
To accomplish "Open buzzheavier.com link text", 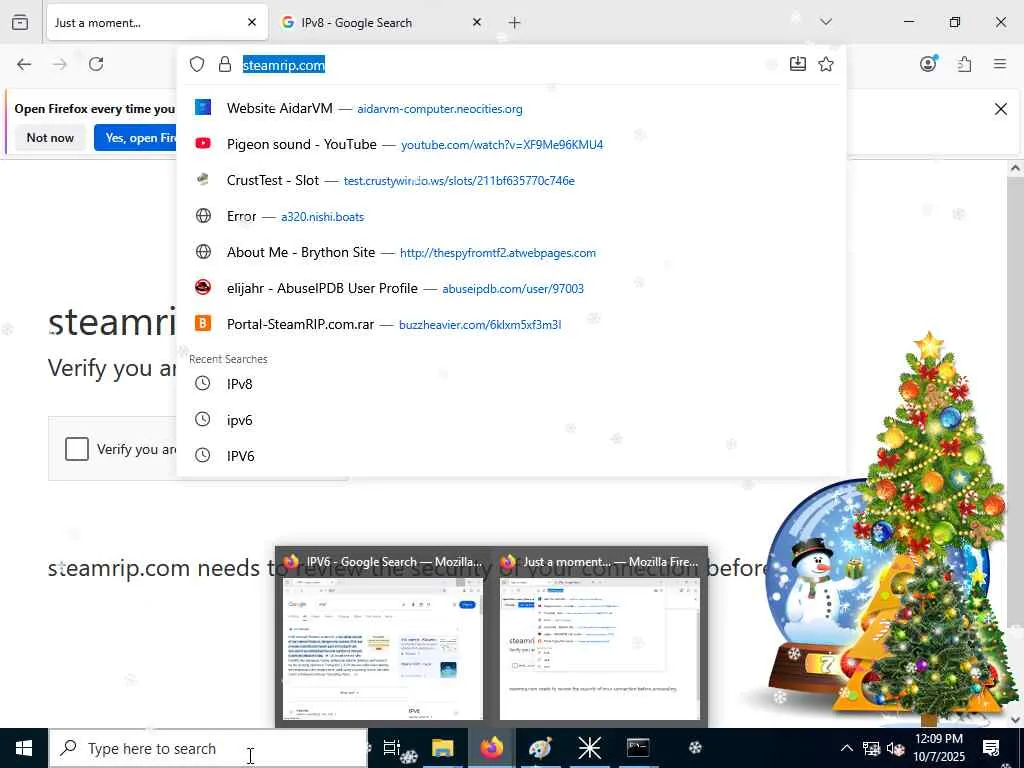I will 480,325.
